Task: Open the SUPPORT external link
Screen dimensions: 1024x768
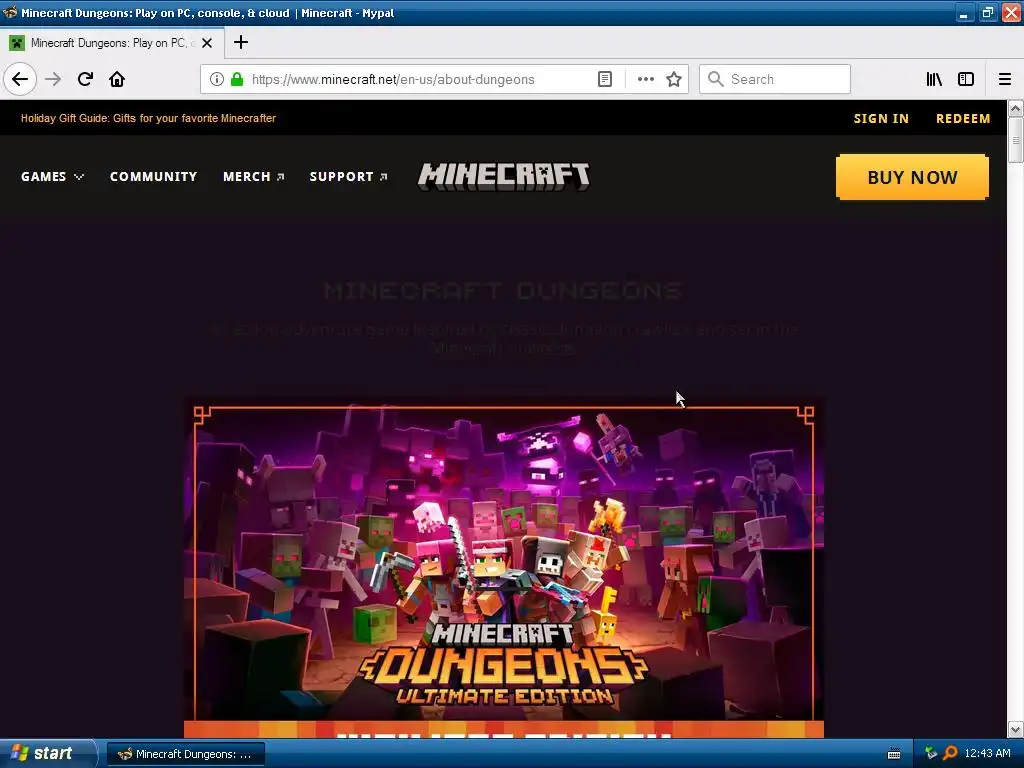Action: (348, 176)
